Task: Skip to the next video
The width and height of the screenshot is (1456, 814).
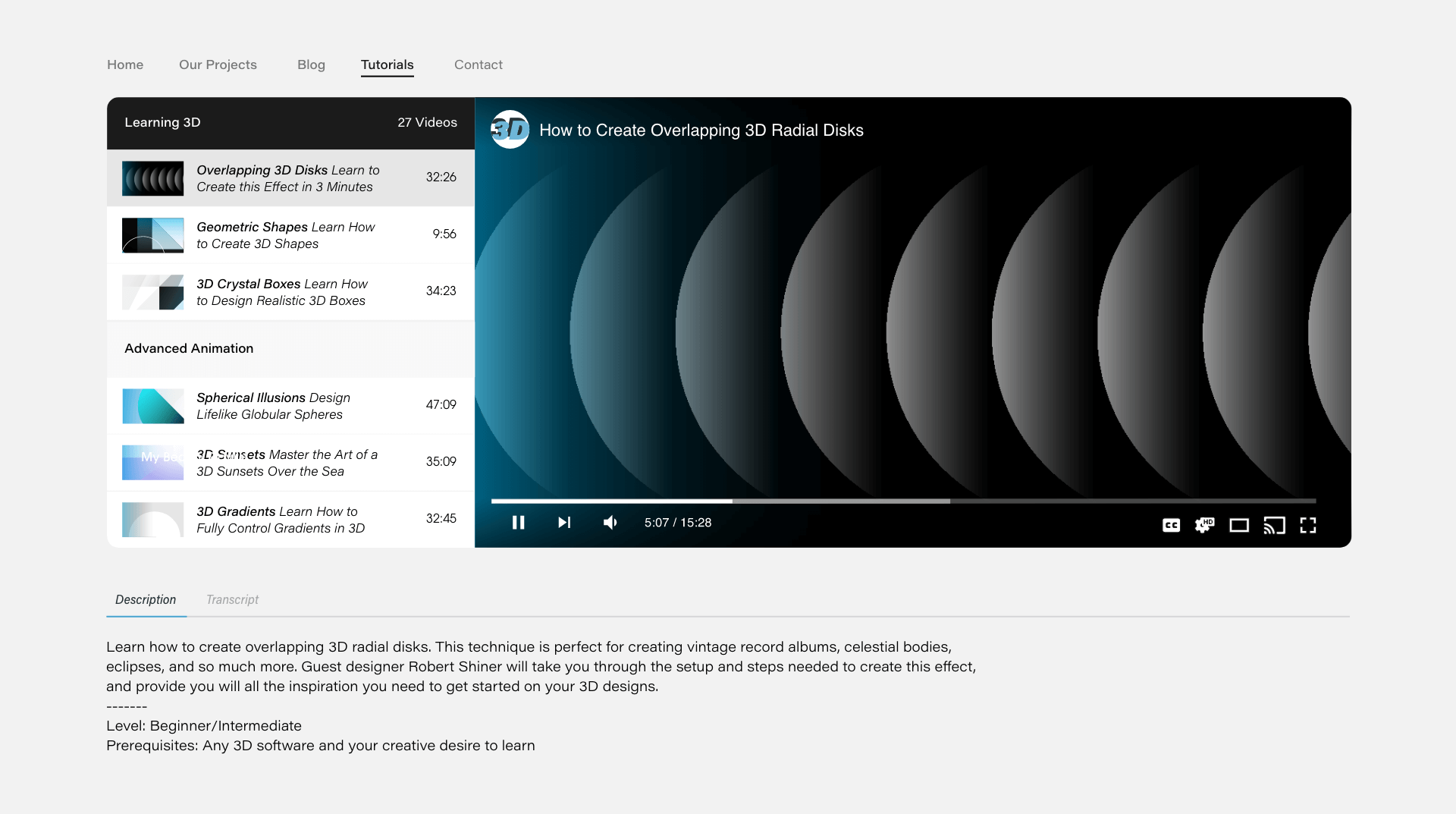Action: 564,523
